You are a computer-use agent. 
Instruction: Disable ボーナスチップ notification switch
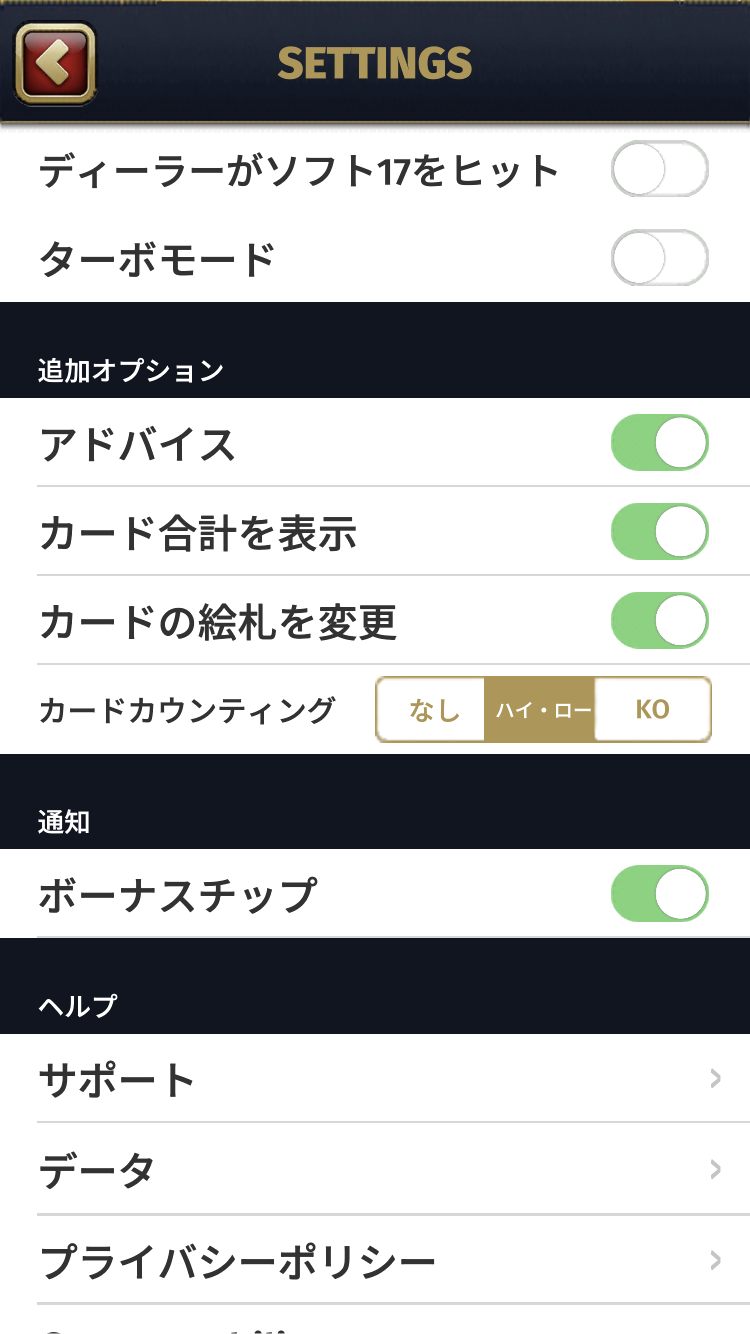click(659, 893)
